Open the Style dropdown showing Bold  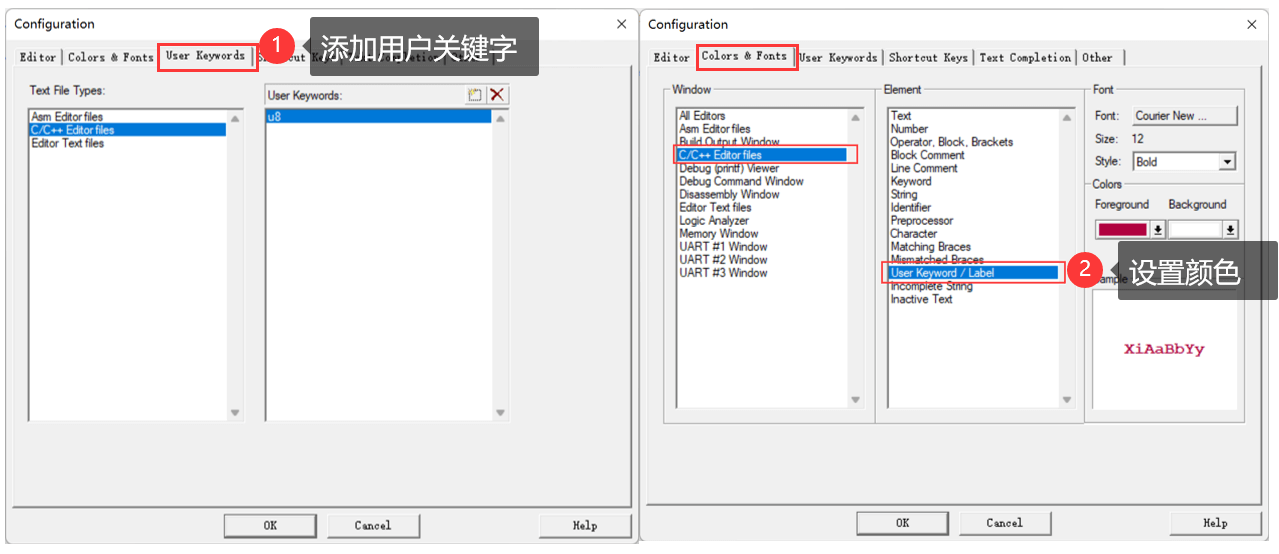click(x=1227, y=162)
